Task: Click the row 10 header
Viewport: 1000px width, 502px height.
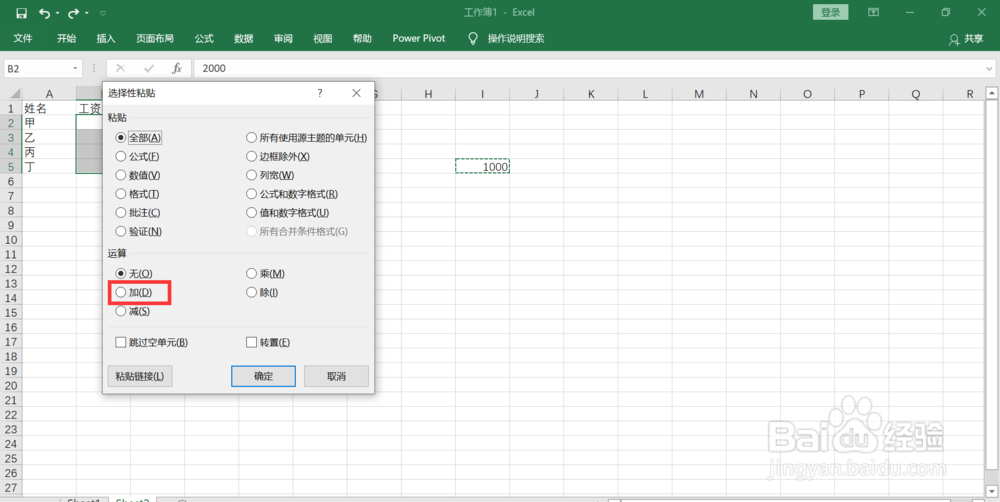Action: pos(11,240)
